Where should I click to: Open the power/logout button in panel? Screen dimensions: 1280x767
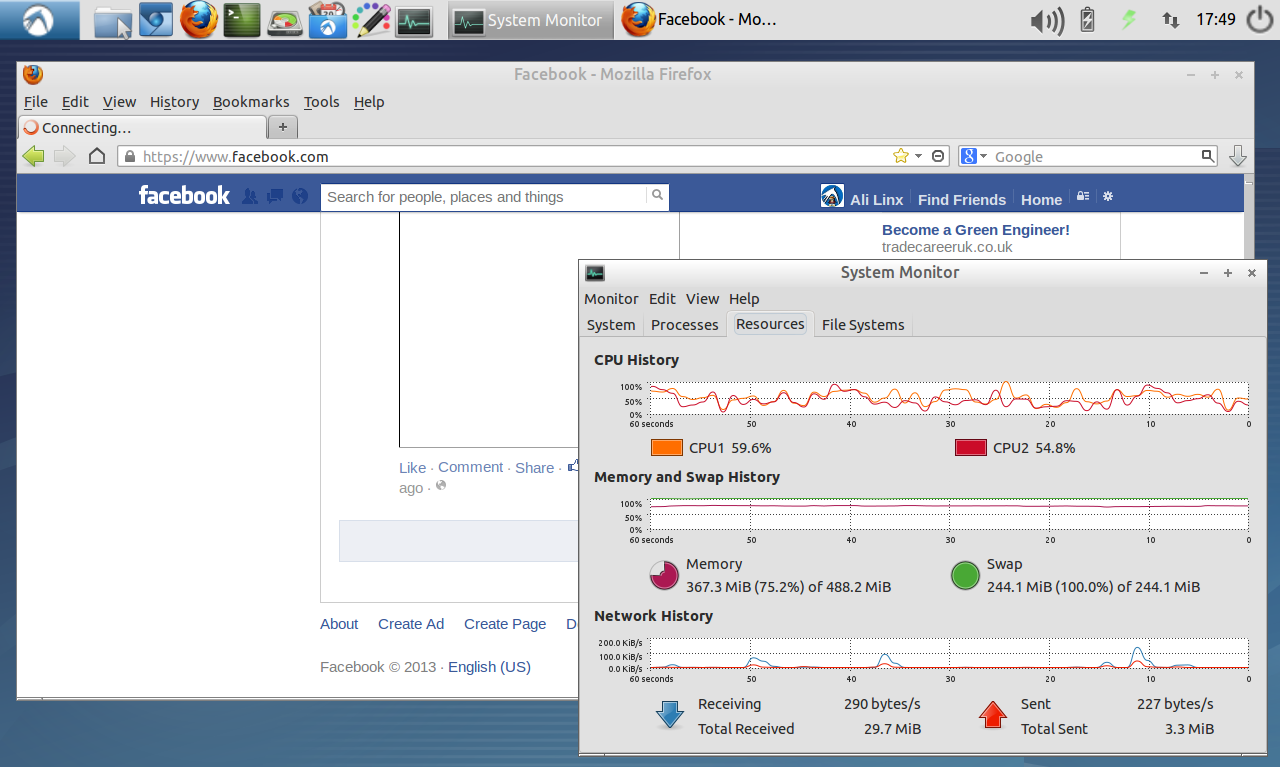click(1259, 20)
